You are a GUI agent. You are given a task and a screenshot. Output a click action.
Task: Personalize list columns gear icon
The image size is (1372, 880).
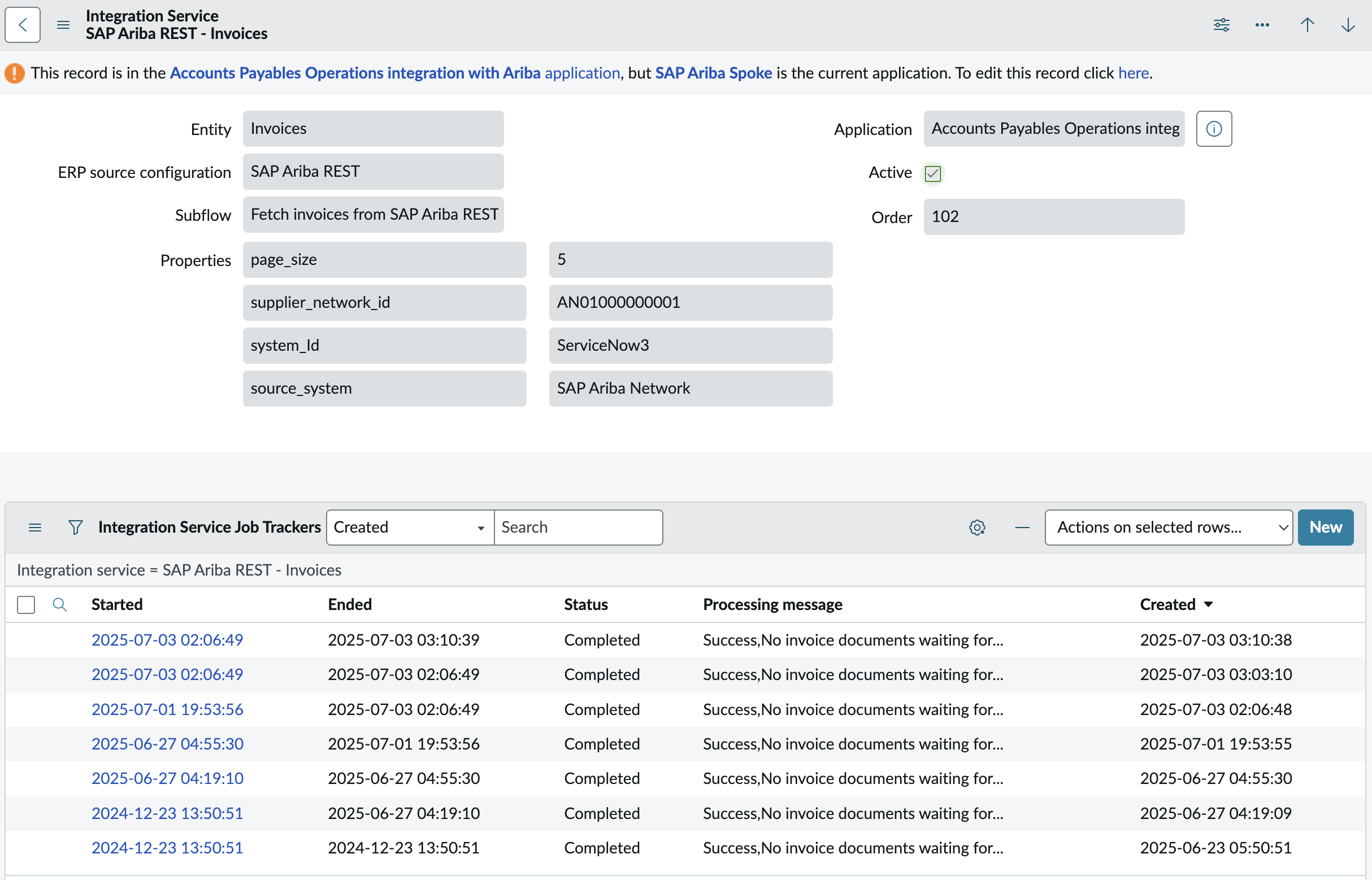click(x=977, y=528)
